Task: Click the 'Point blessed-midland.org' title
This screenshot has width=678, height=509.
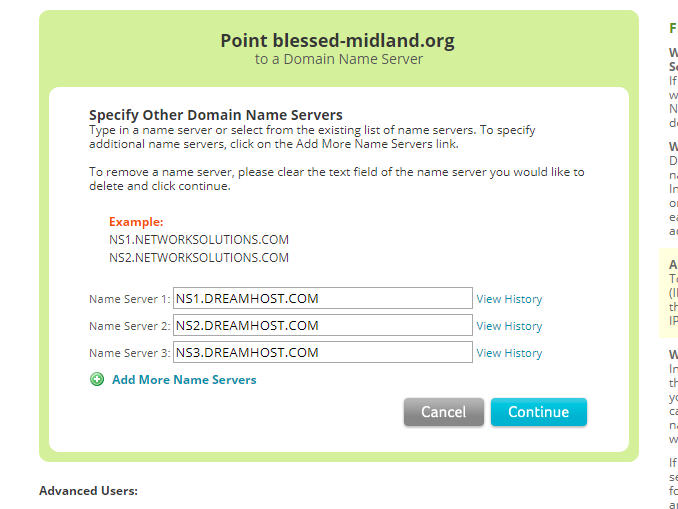Action: click(338, 41)
